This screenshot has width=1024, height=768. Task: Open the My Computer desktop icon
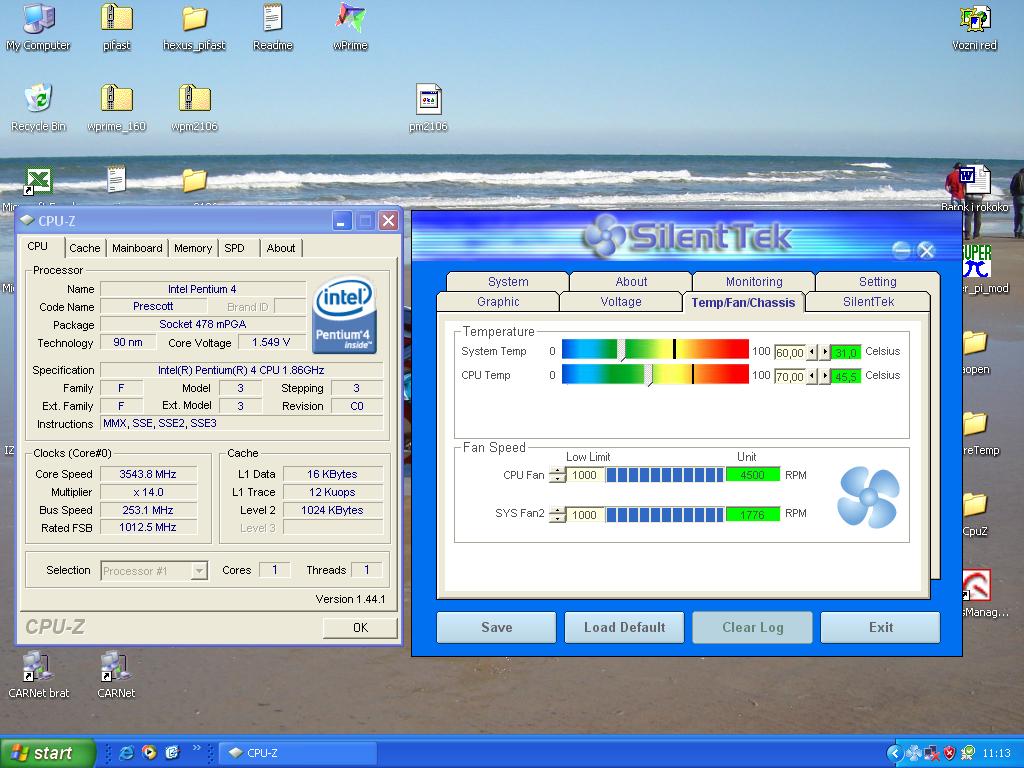pos(39,27)
